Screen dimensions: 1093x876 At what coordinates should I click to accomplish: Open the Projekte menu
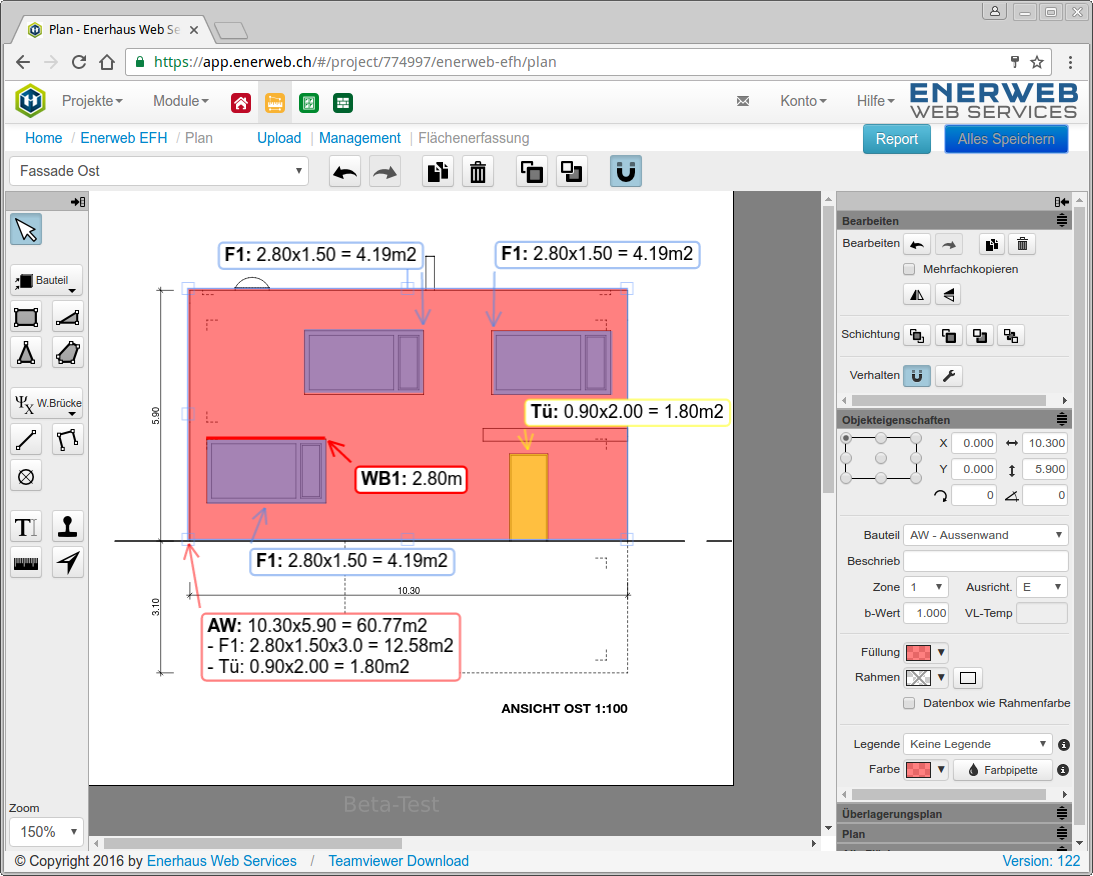tap(92, 101)
